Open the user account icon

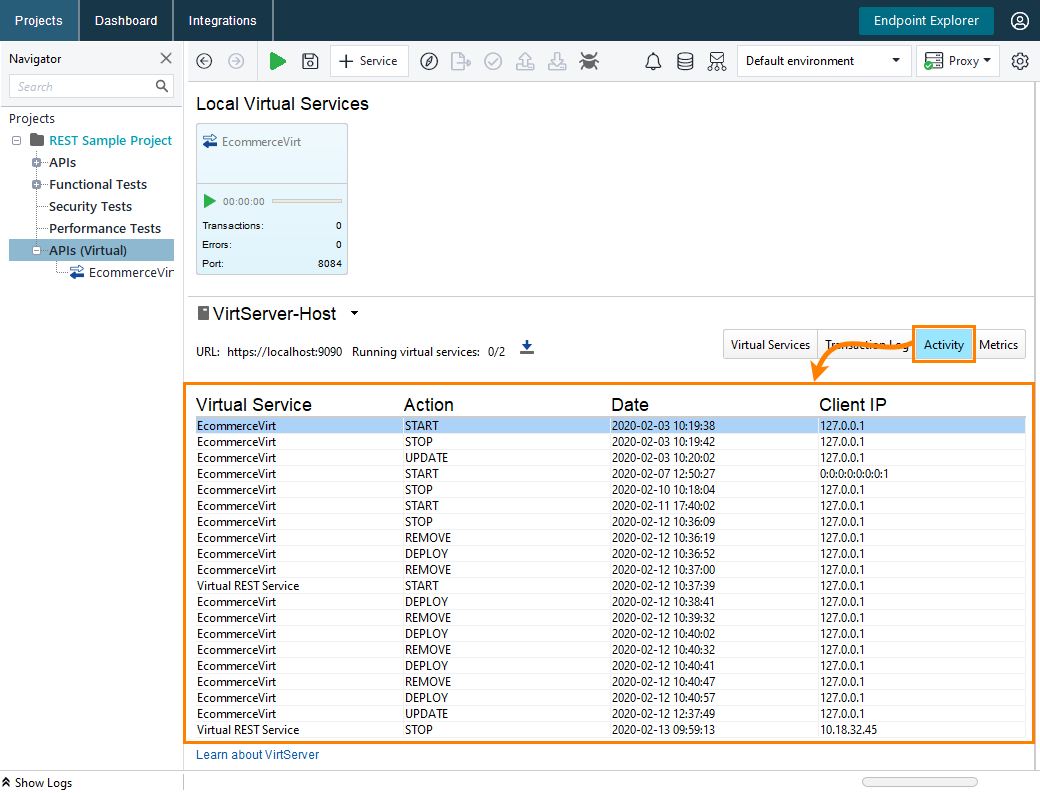click(1020, 20)
